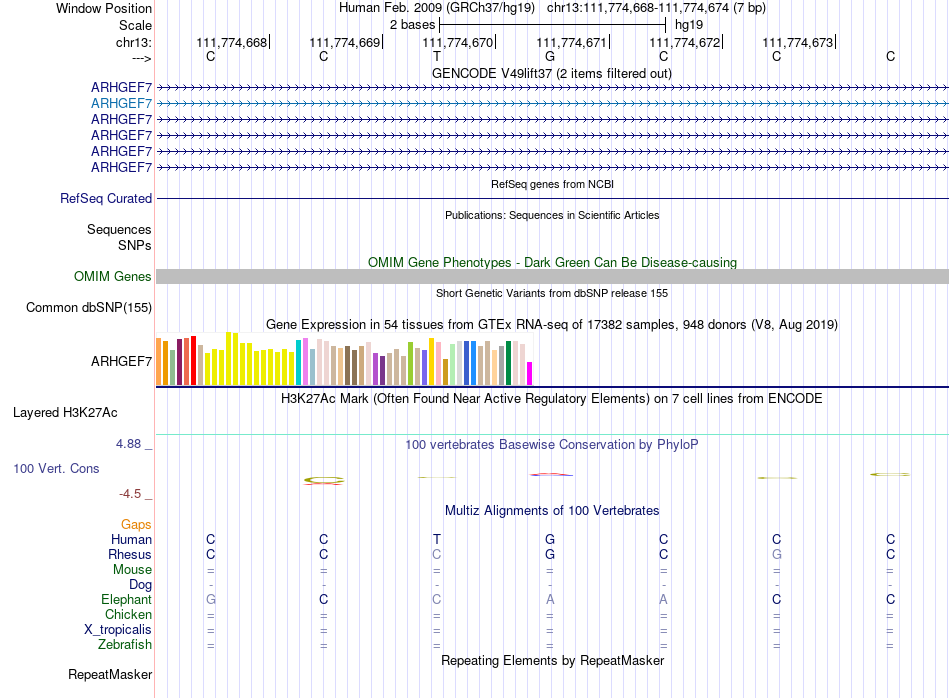Screen dimensions: 950x698
Task: Click the 100 Vert. Cons track label
Action: 56,468
